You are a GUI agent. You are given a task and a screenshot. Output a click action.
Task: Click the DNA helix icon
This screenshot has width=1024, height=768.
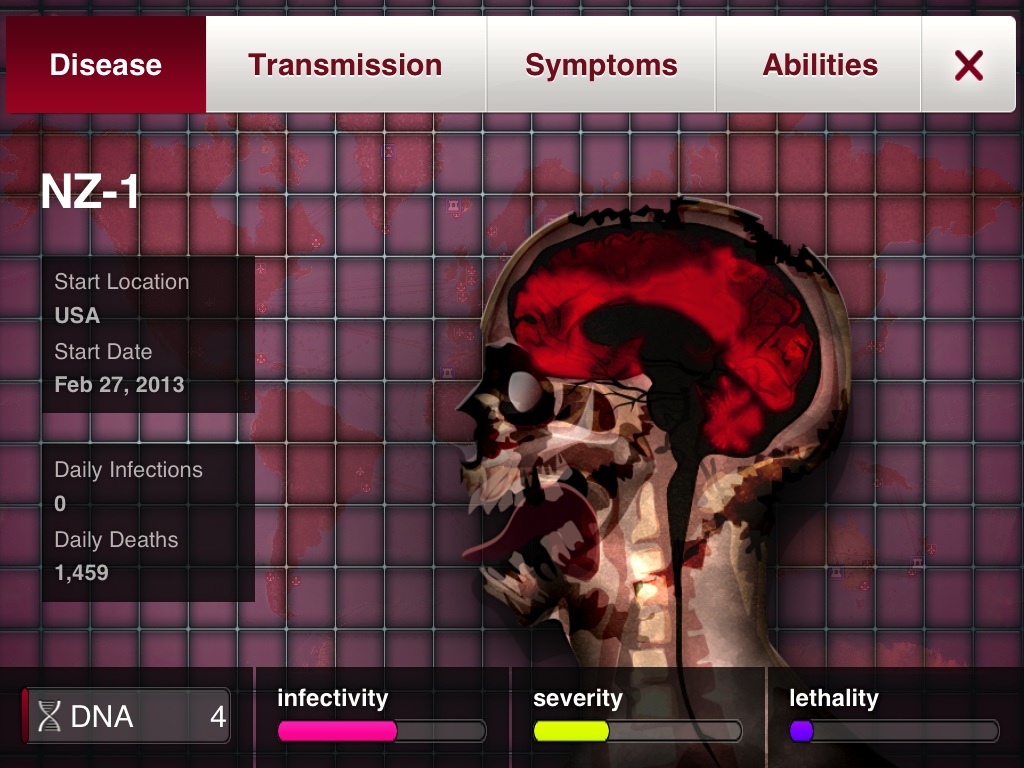tap(48, 716)
